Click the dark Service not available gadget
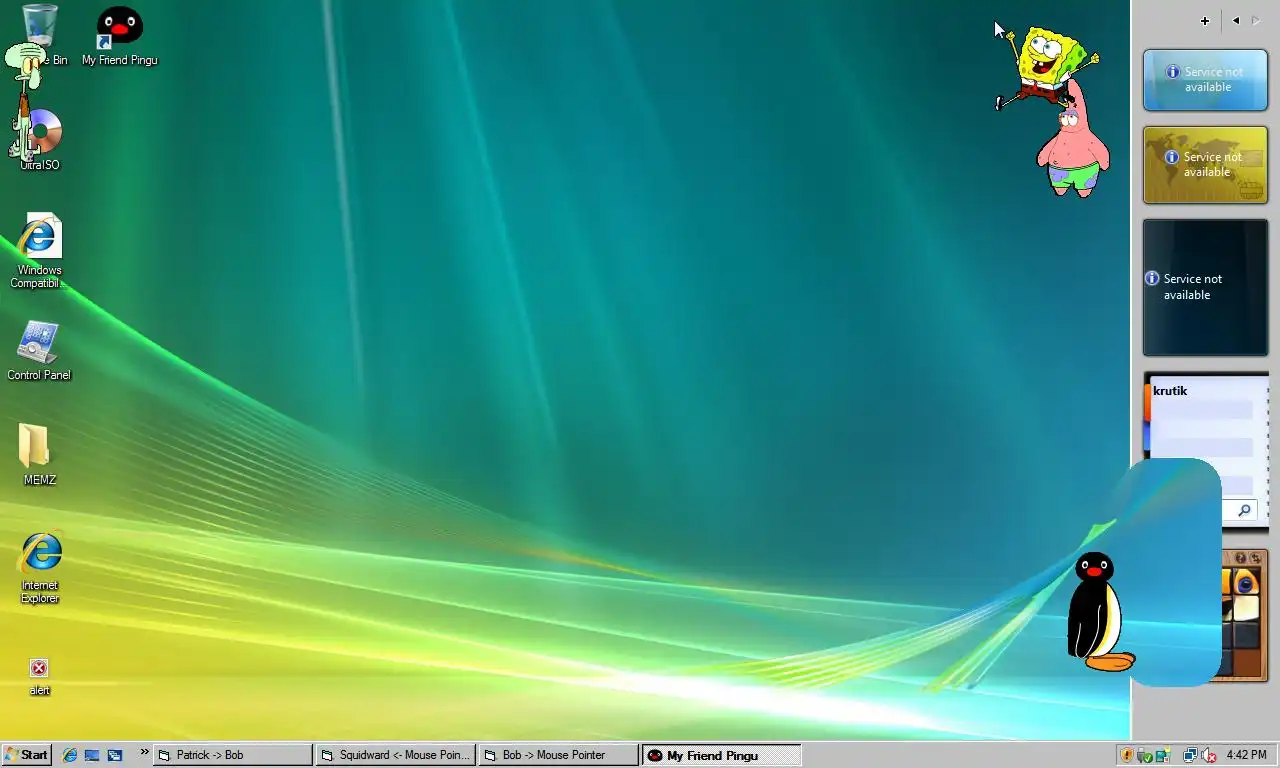 (x=1205, y=287)
